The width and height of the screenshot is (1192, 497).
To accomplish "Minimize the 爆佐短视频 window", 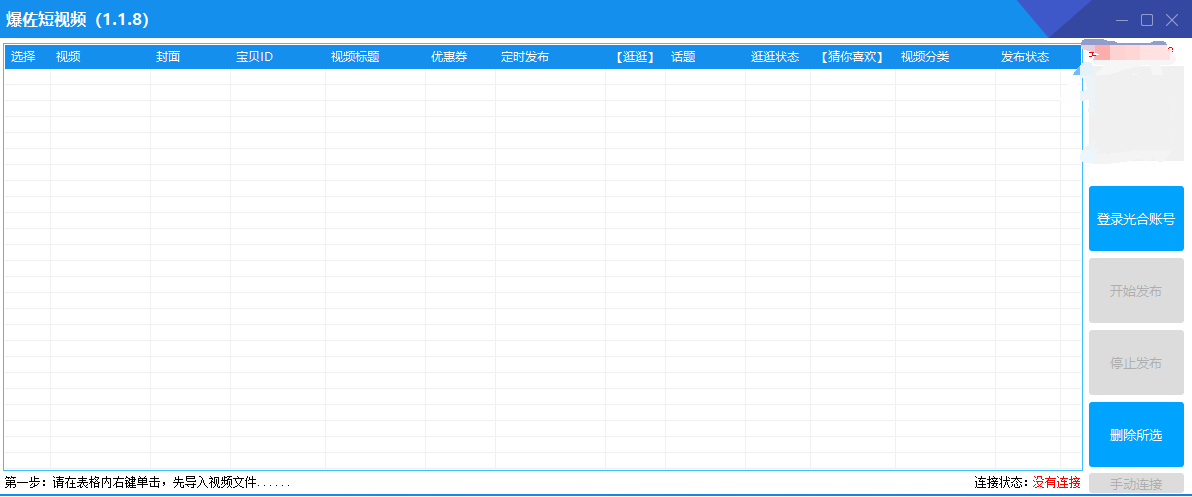I will click(x=1123, y=20).
